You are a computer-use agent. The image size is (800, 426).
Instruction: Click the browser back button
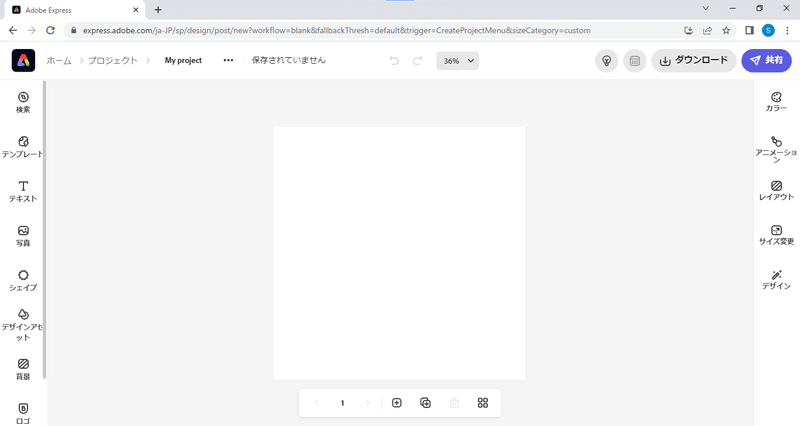13,31
